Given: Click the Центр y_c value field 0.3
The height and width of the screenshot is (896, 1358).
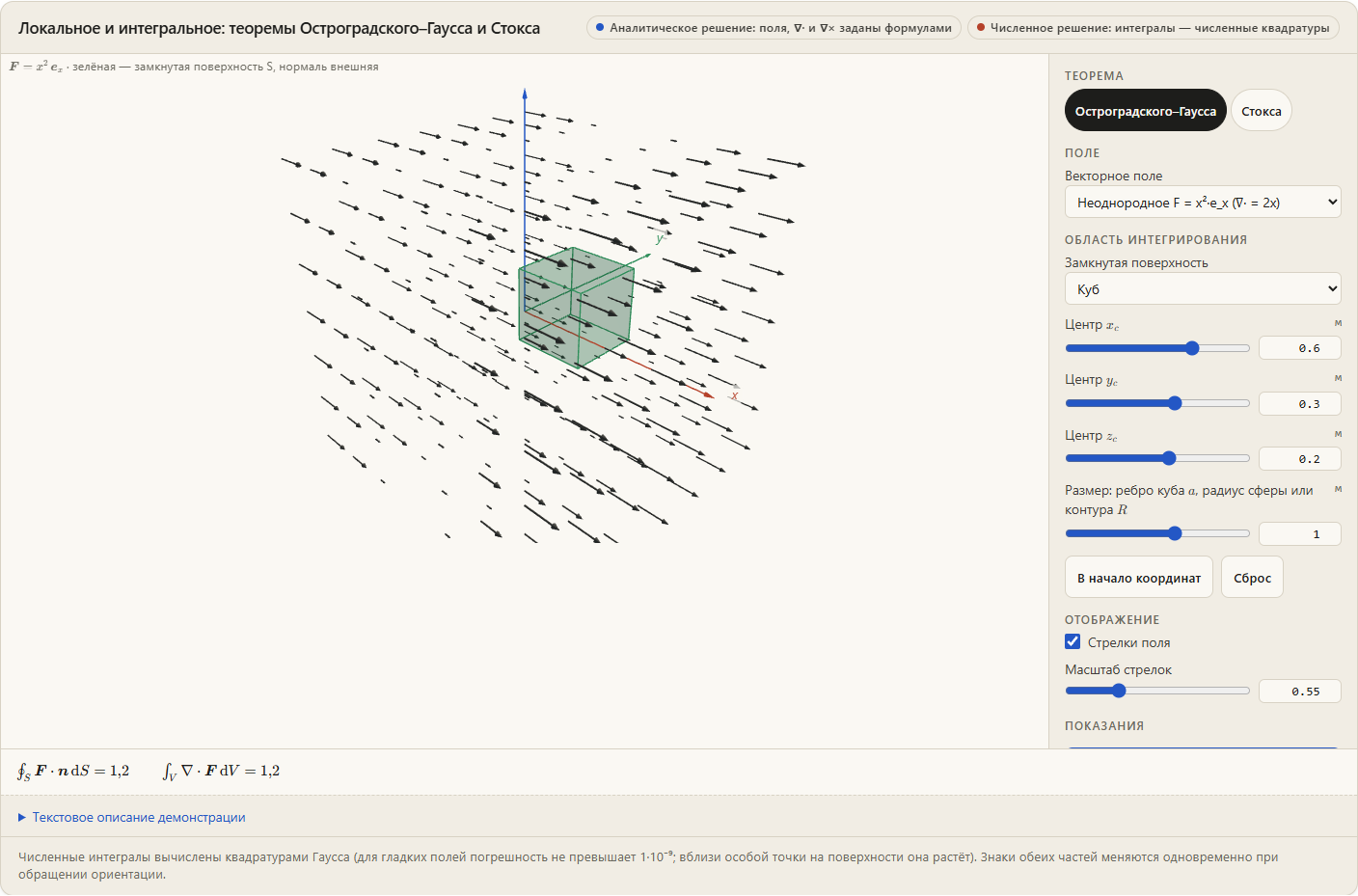Looking at the screenshot, I should 1299,404.
